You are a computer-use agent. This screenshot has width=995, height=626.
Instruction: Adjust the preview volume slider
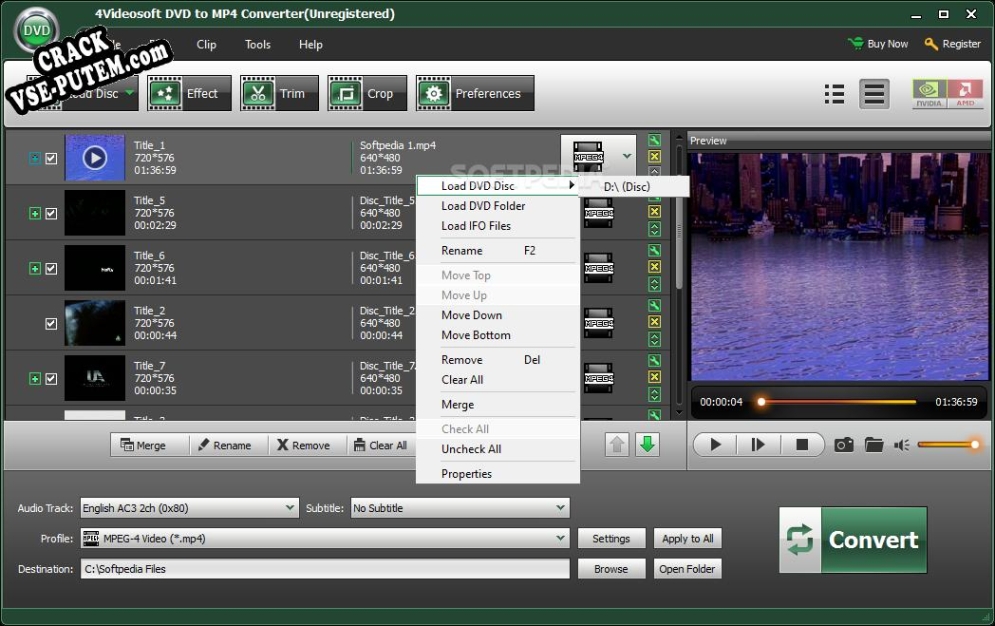[949, 445]
